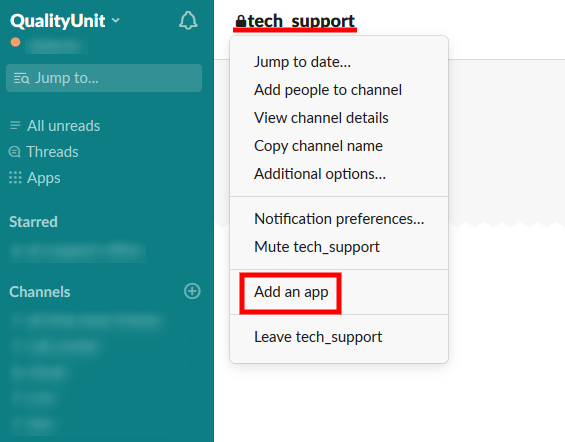Image resolution: width=565 pixels, height=442 pixels.
Task: Click the All unreads list icon
Action: (15, 125)
